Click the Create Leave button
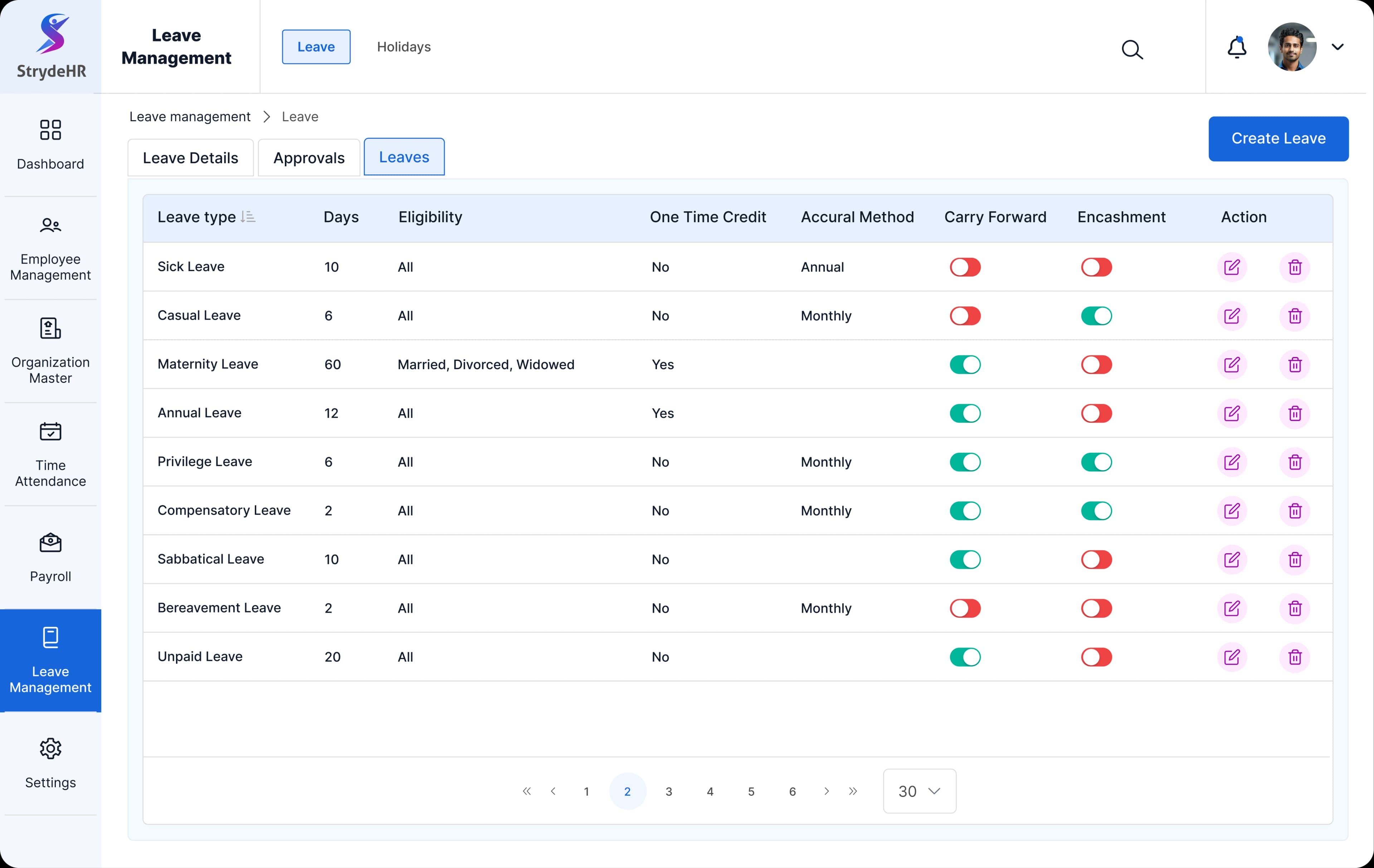This screenshot has height=868, width=1374. 1277,138
